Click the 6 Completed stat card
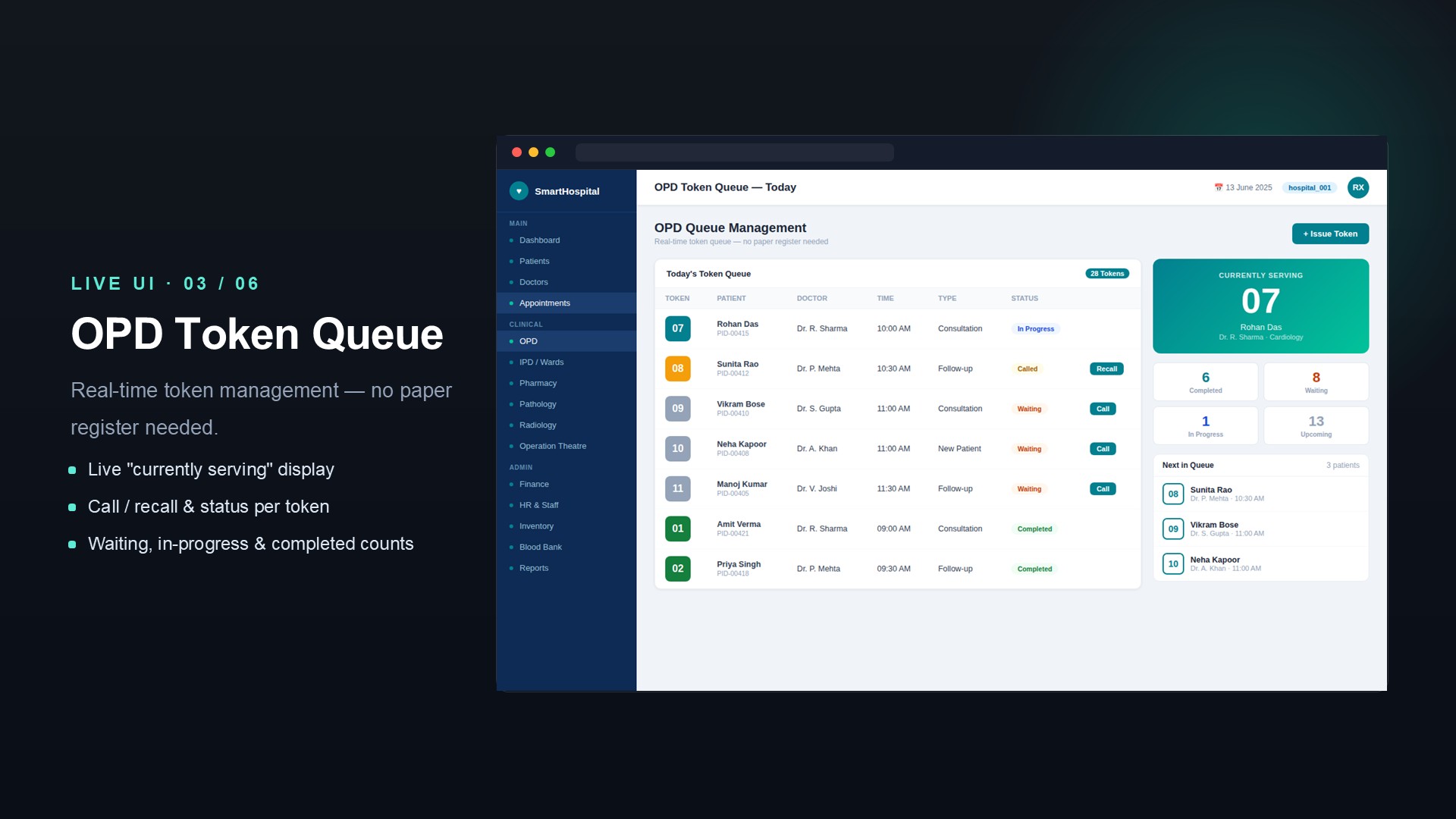Image resolution: width=1456 pixels, height=819 pixels. tap(1205, 382)
